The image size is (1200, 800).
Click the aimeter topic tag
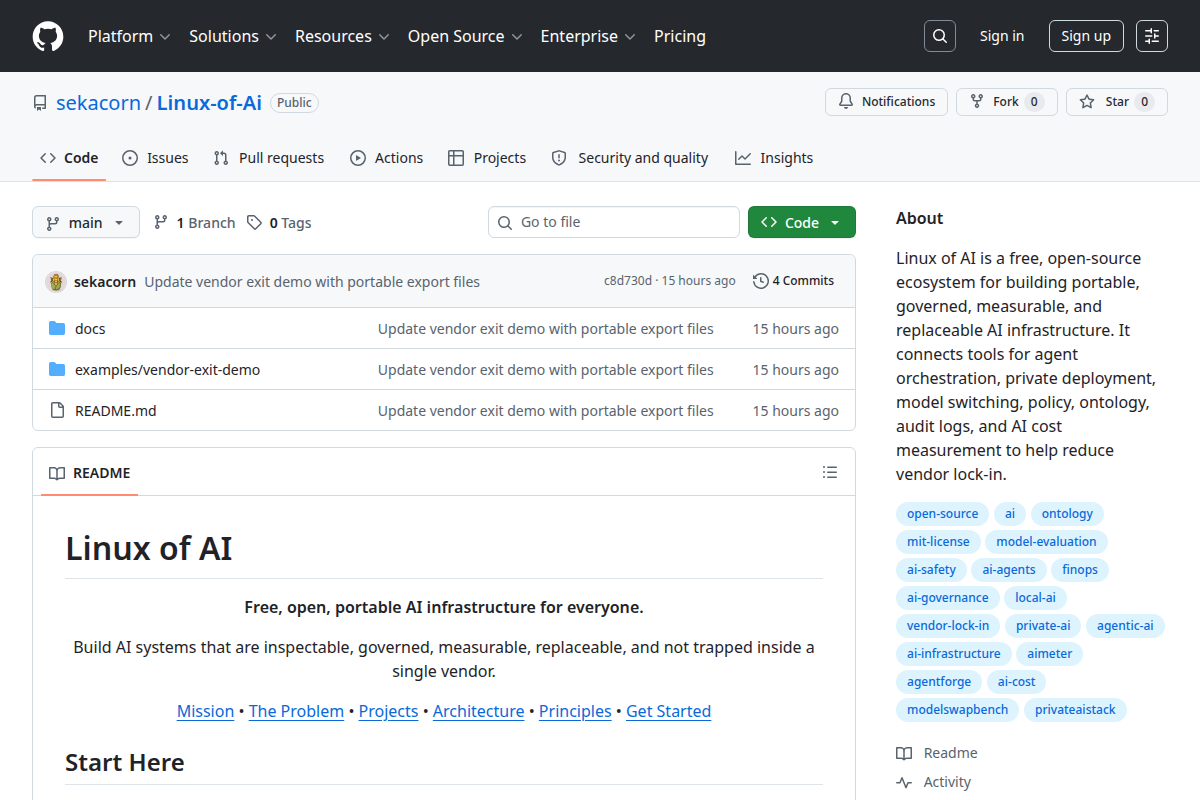coord(1049,654)
